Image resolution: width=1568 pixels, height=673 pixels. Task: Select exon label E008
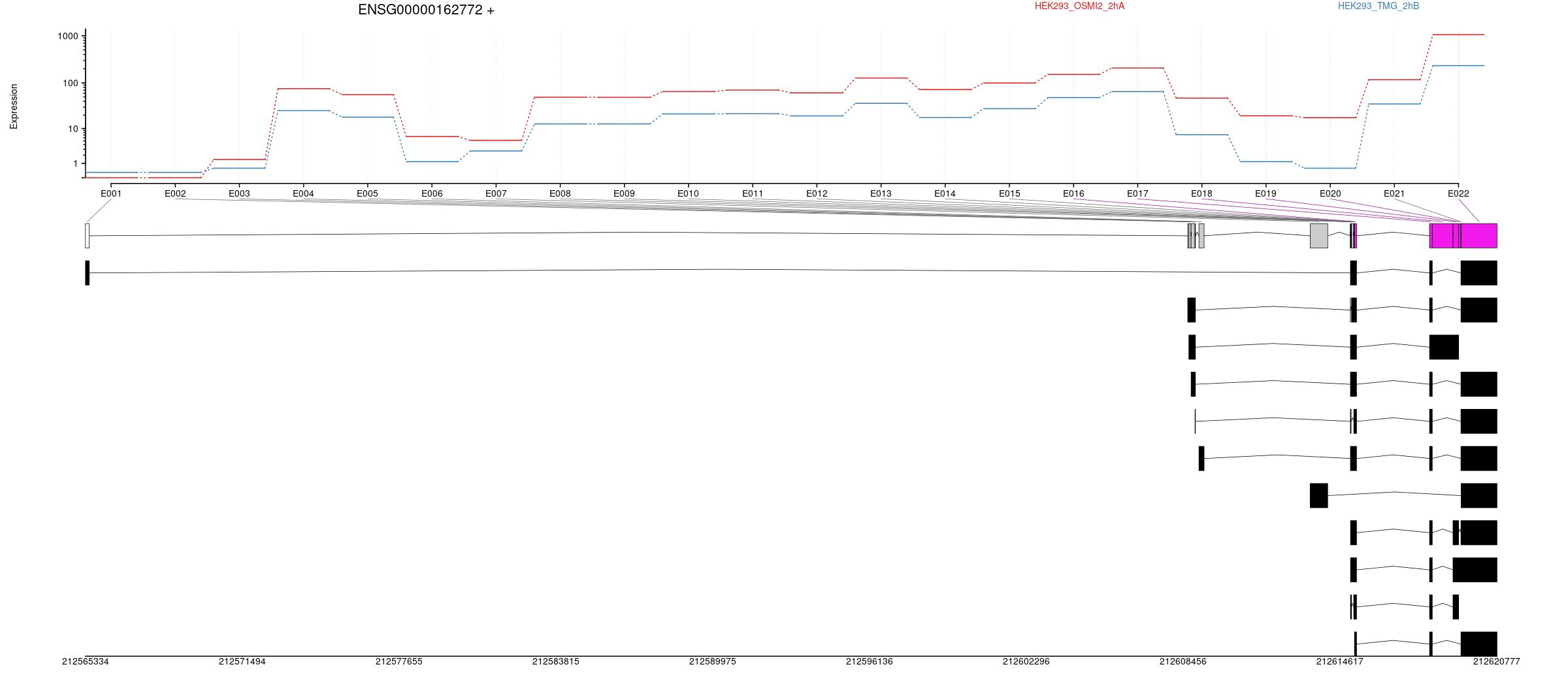click(x=560, y=193)
